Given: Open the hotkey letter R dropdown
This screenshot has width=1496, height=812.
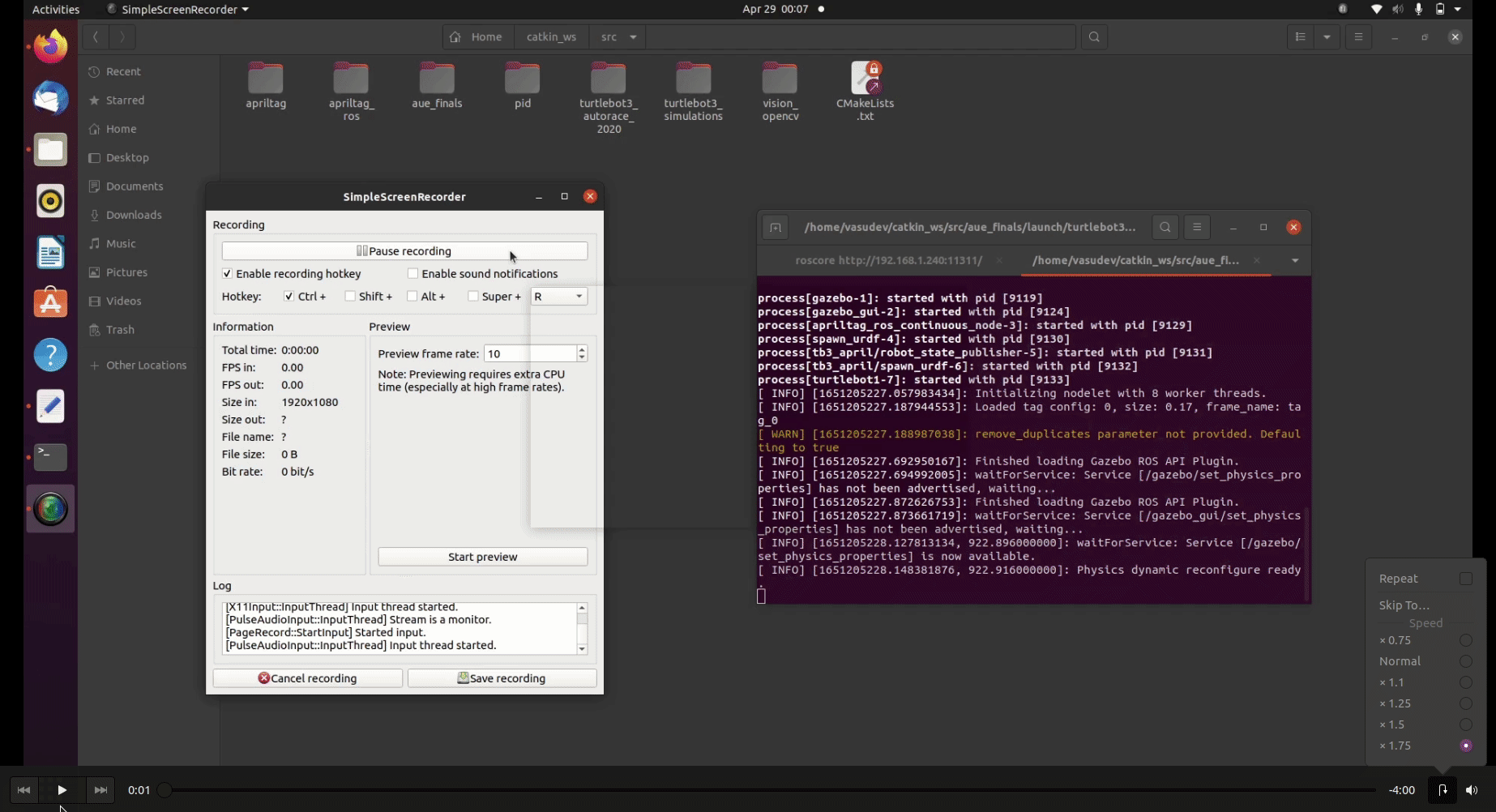Looking at the screenshot, I should pos(559,297).
